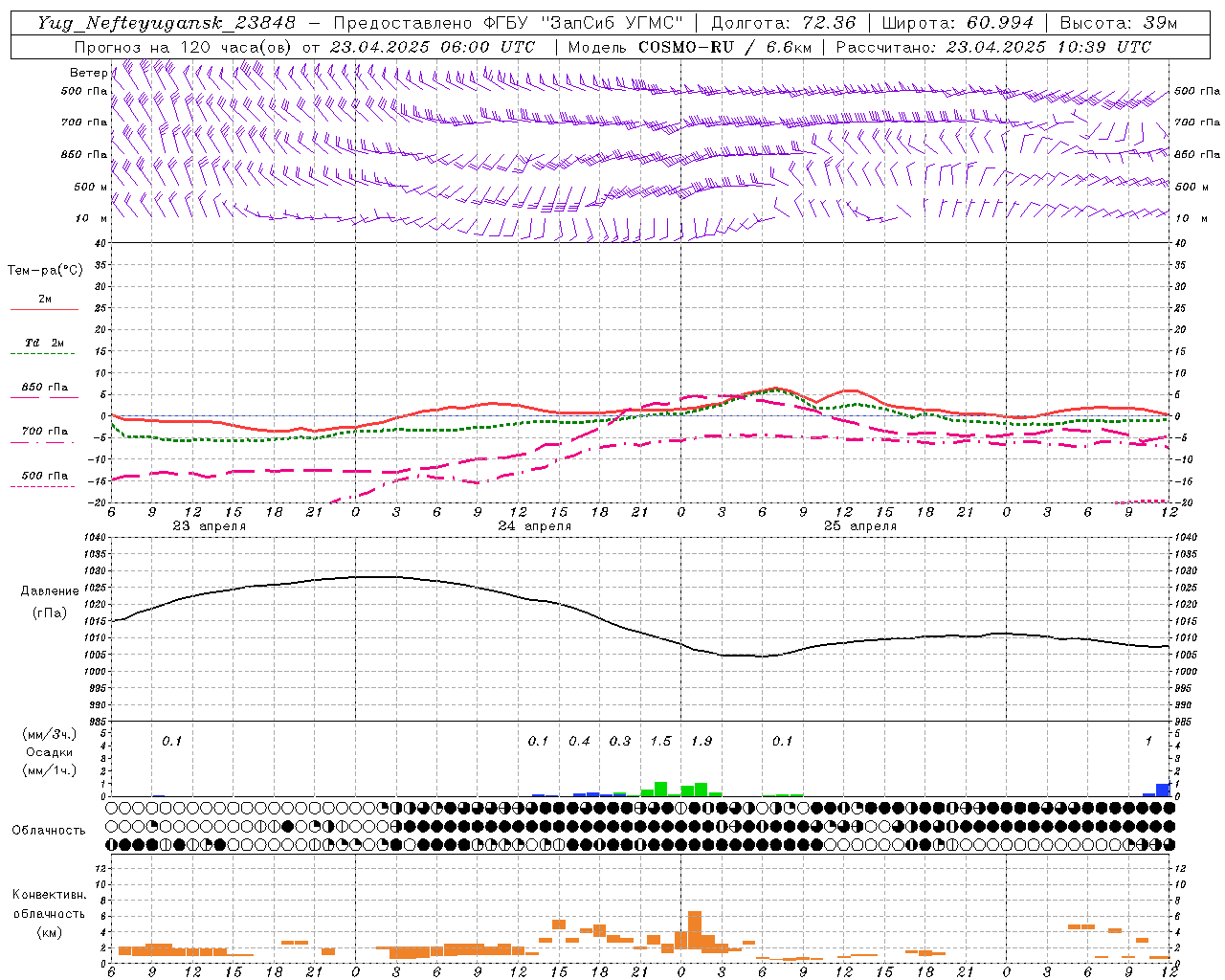1225x980 pixels.
Task: Click the Рассчитано: 23.04.2025 10:39 UTC text
Action: click(993, 47)
